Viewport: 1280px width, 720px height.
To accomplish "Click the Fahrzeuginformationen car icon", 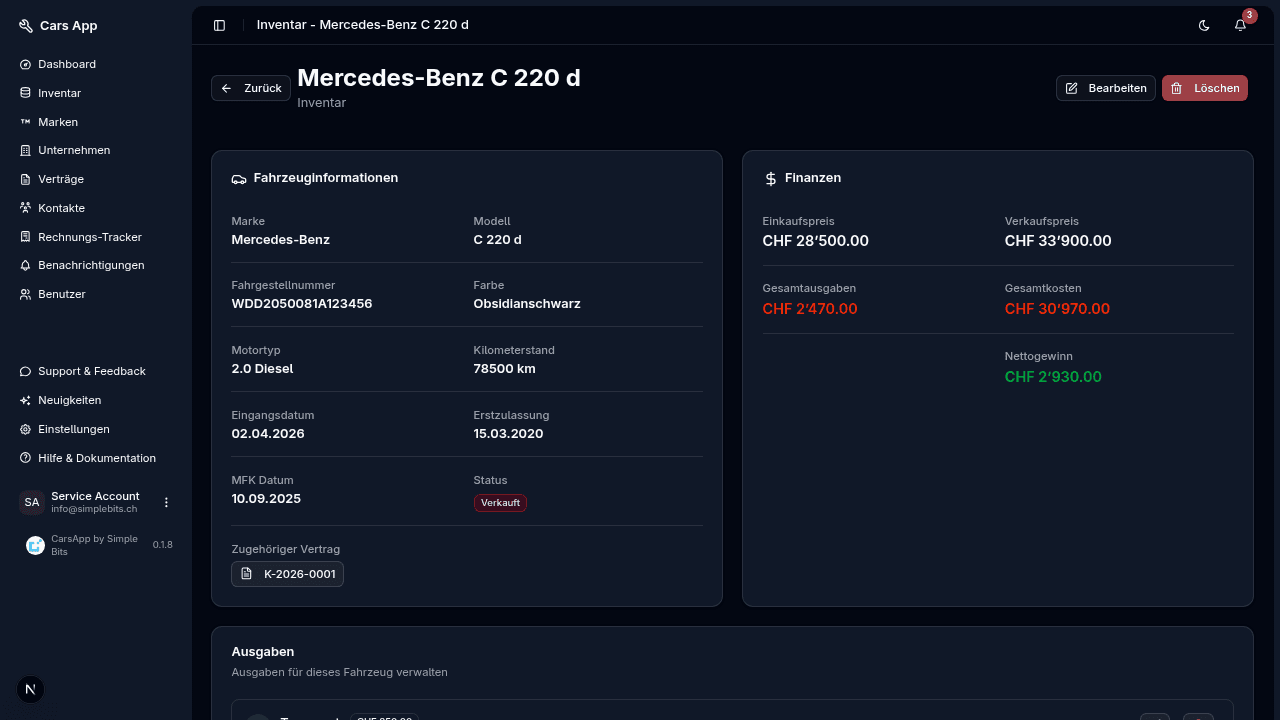I will pyautogui.click(x=239, y=178).
